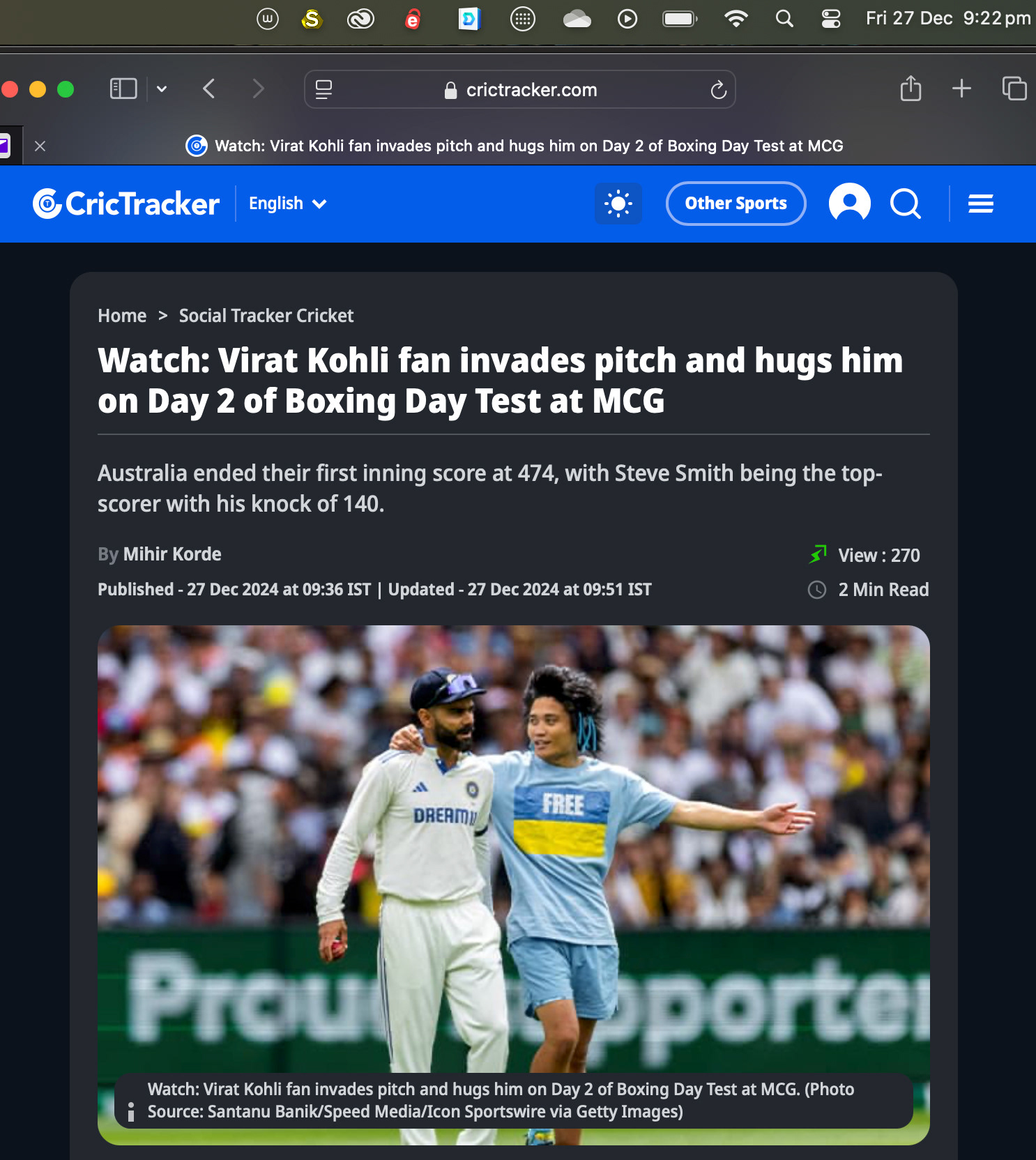1036x1160 pixels.
Task: Open Social Tracker Cricket breadcrumb
Action: 266,316
